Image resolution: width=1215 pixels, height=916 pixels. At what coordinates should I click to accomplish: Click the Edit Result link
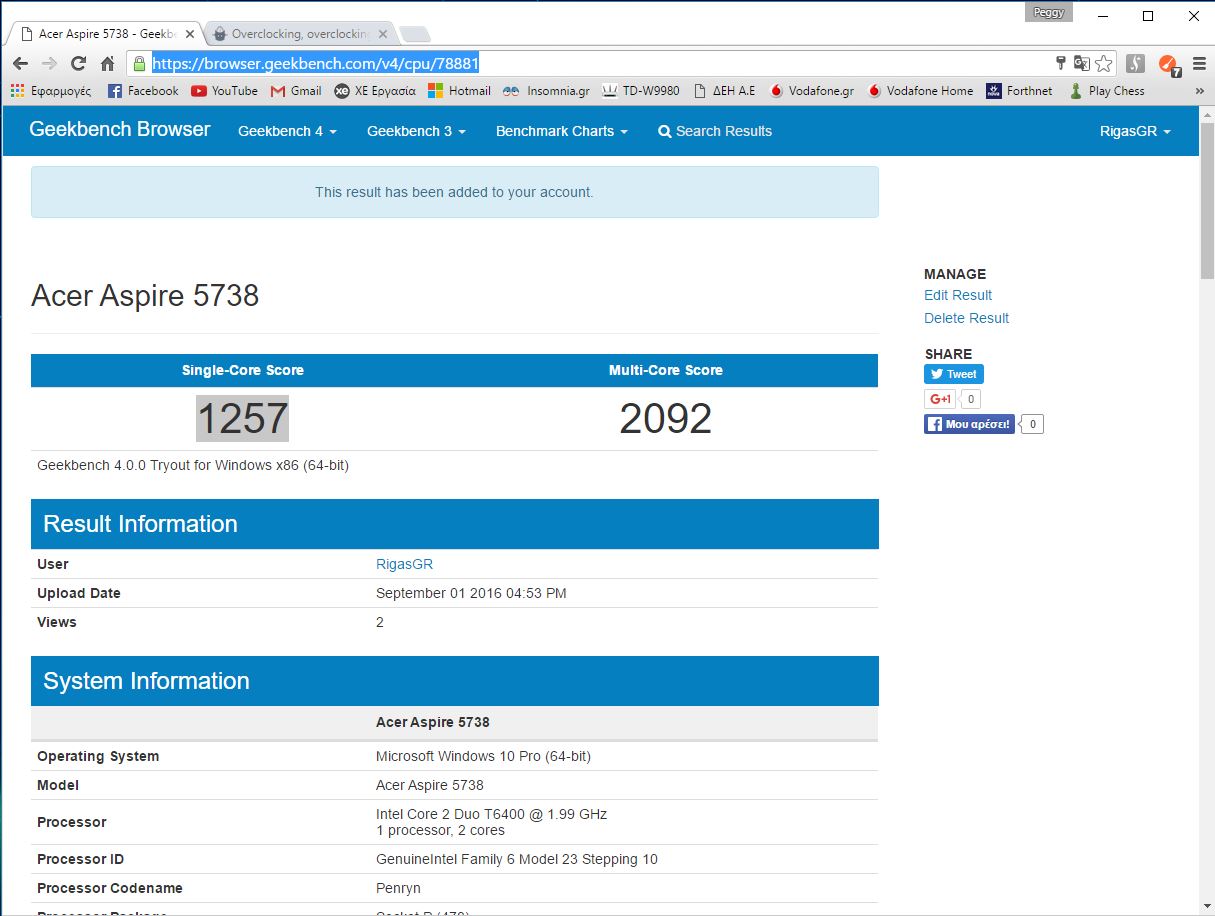(x=958, y=295)
